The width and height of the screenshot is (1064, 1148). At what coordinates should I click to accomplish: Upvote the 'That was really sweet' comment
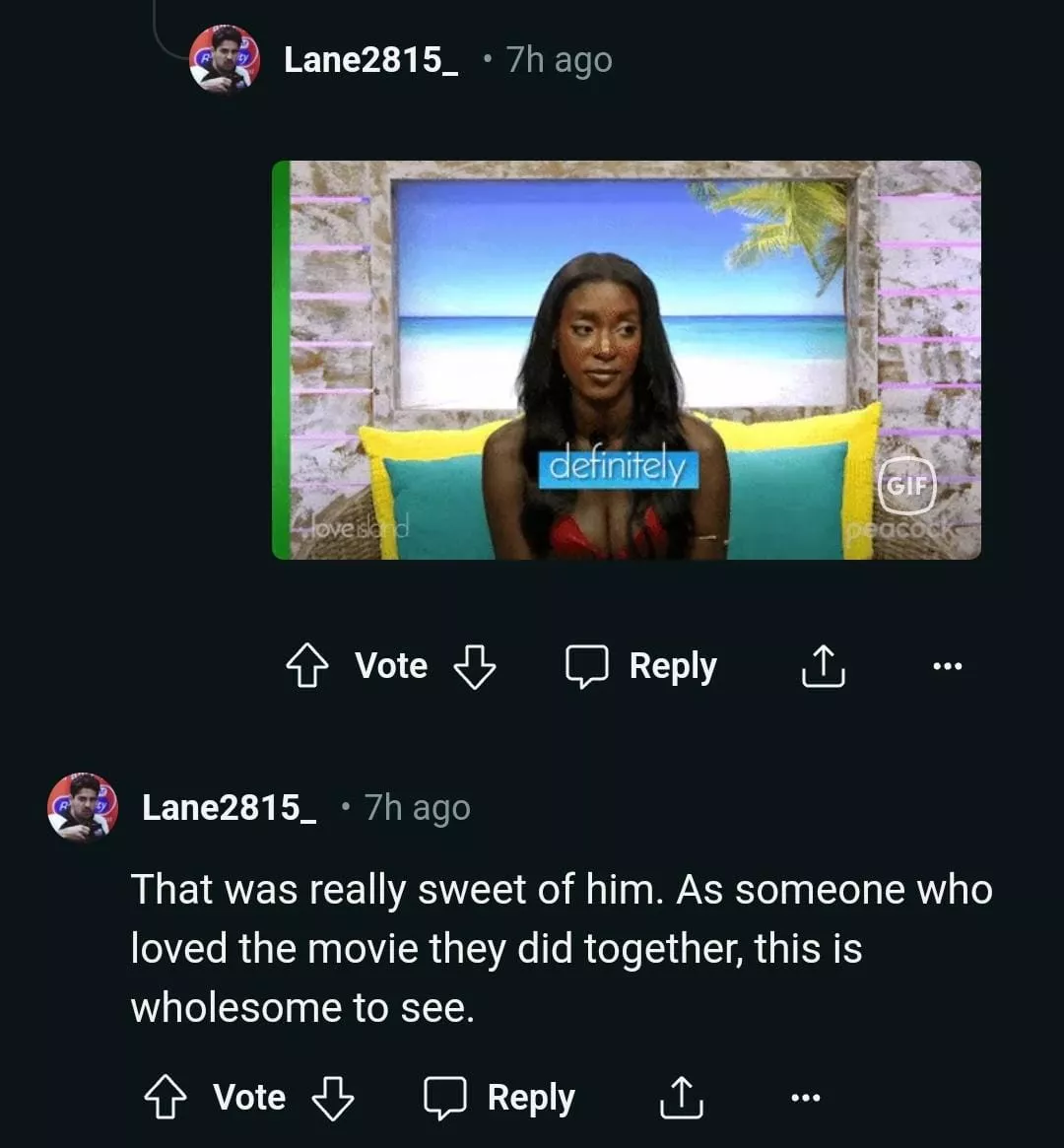click(x=165, y=1098)
